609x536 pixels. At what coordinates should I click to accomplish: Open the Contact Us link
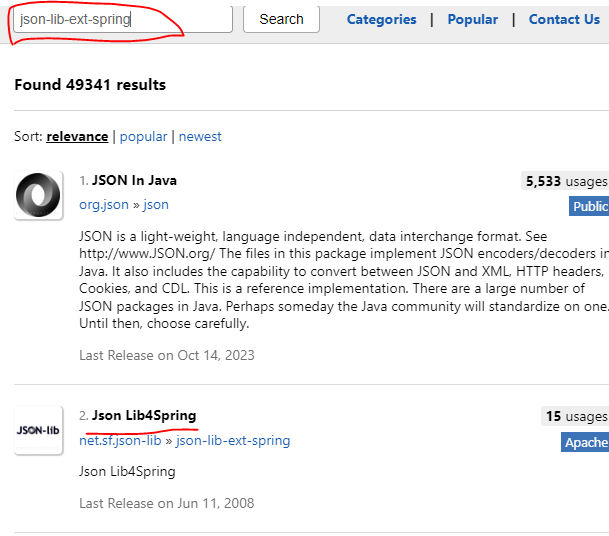(x=564, y=19)
